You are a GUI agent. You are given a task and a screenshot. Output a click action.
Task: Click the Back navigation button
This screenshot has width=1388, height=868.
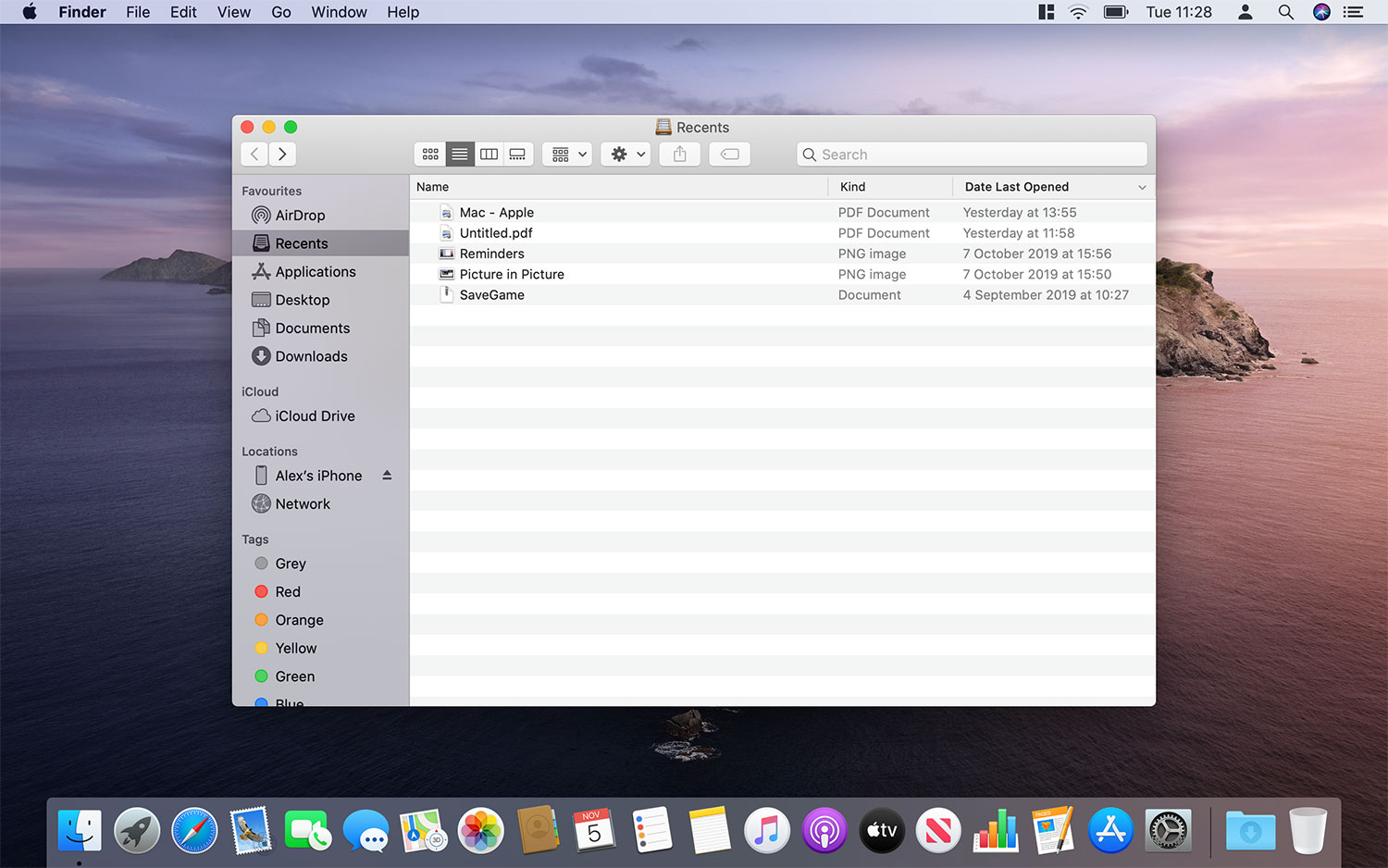(x=254, y=154)
